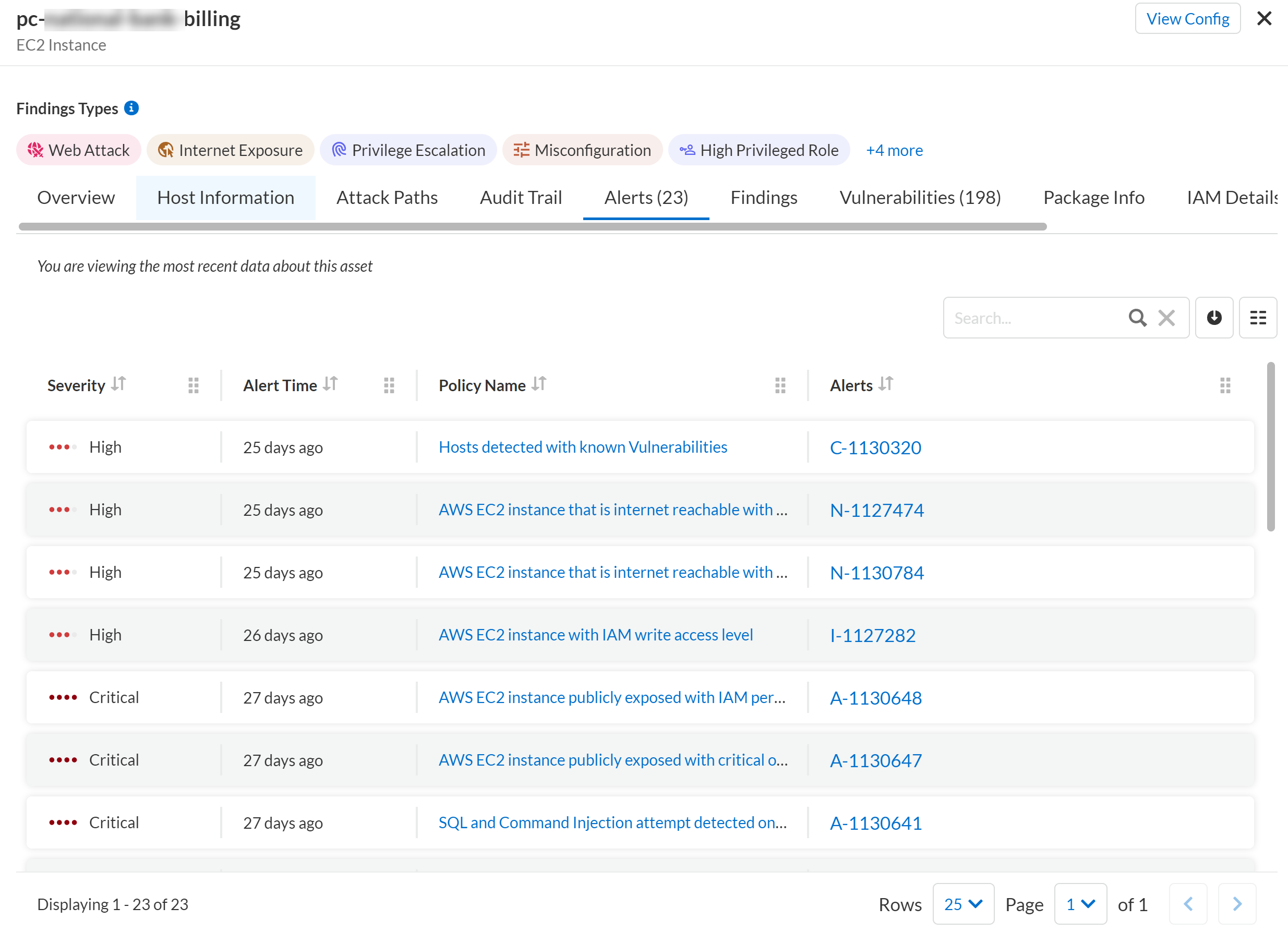Open alert I-1127282
The image size is (1288, 932).
pos(872,636)
